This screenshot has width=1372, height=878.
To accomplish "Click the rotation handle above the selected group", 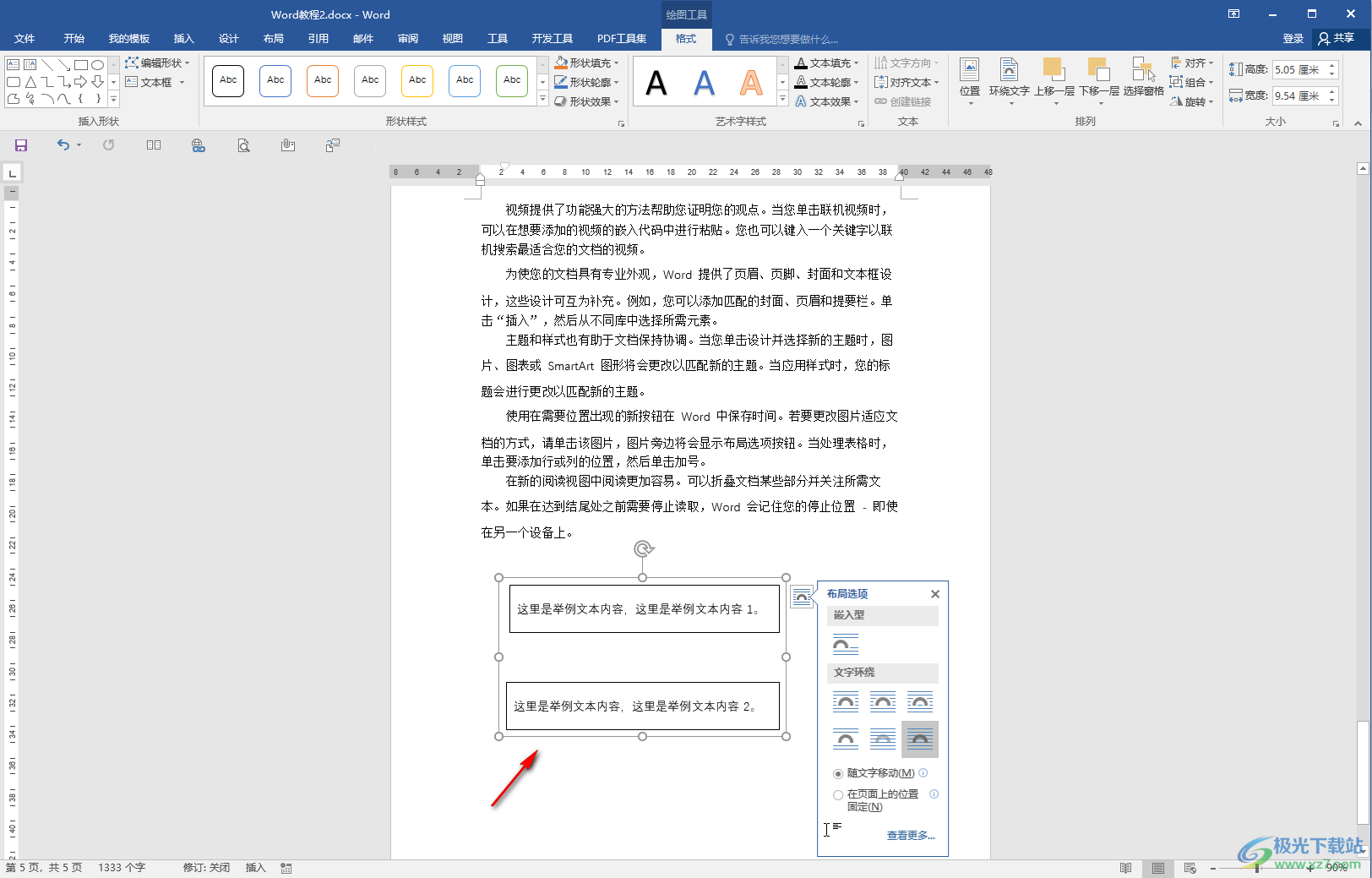I will click(644, 549).
